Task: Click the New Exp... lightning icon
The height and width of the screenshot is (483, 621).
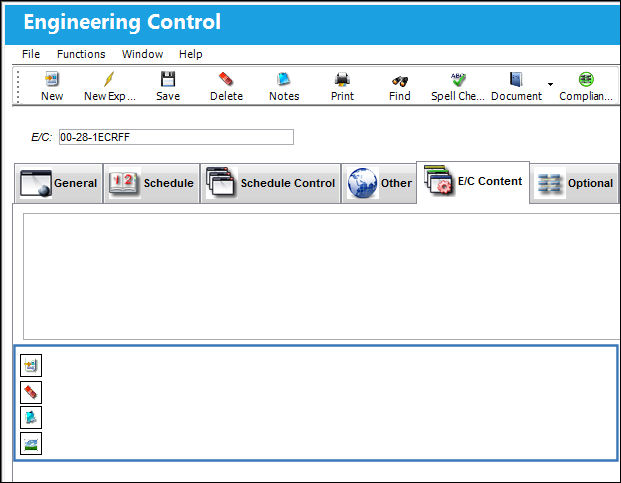Action: 109,79
